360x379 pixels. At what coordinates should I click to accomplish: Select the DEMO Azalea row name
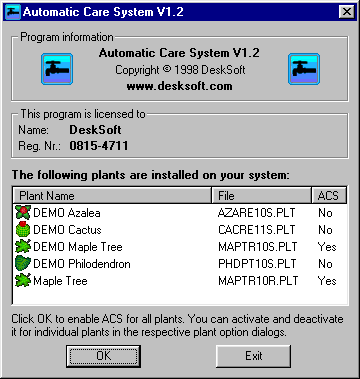pos(67,213)
